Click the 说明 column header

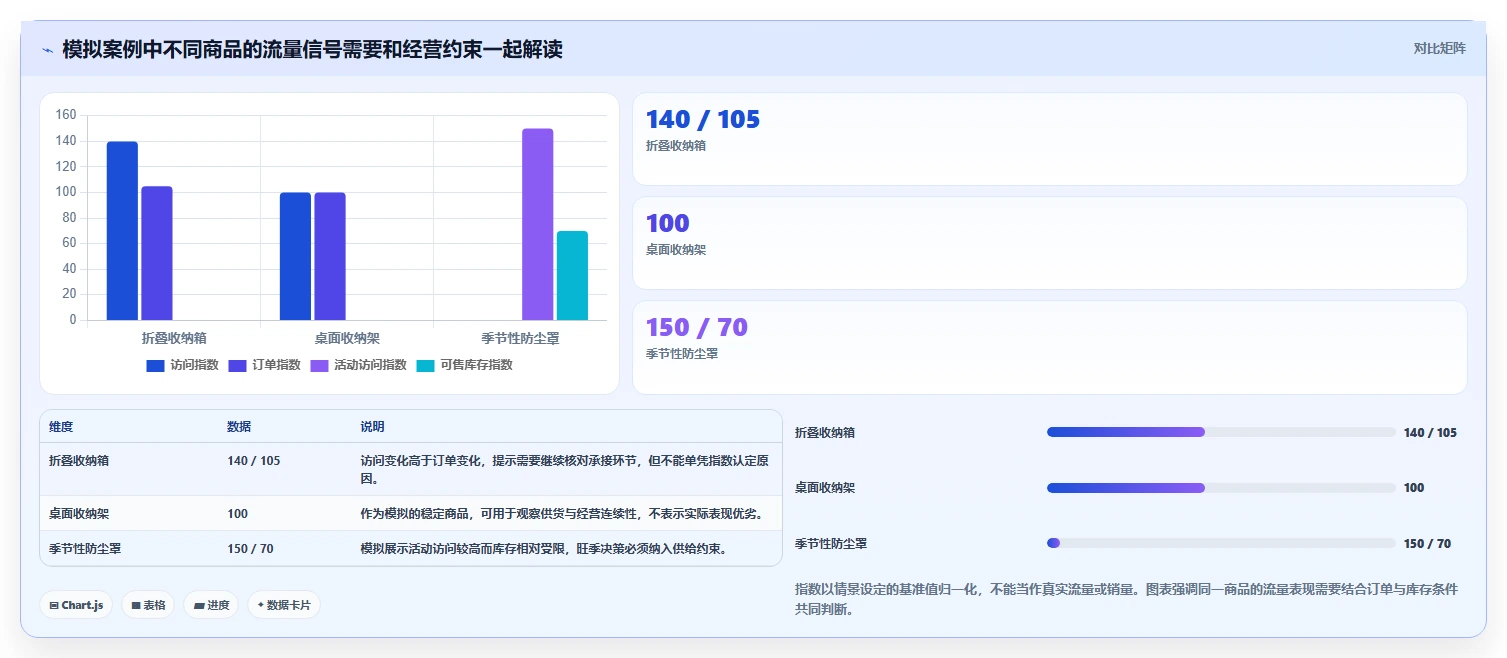pyautogui.click(x=372, y=427)
